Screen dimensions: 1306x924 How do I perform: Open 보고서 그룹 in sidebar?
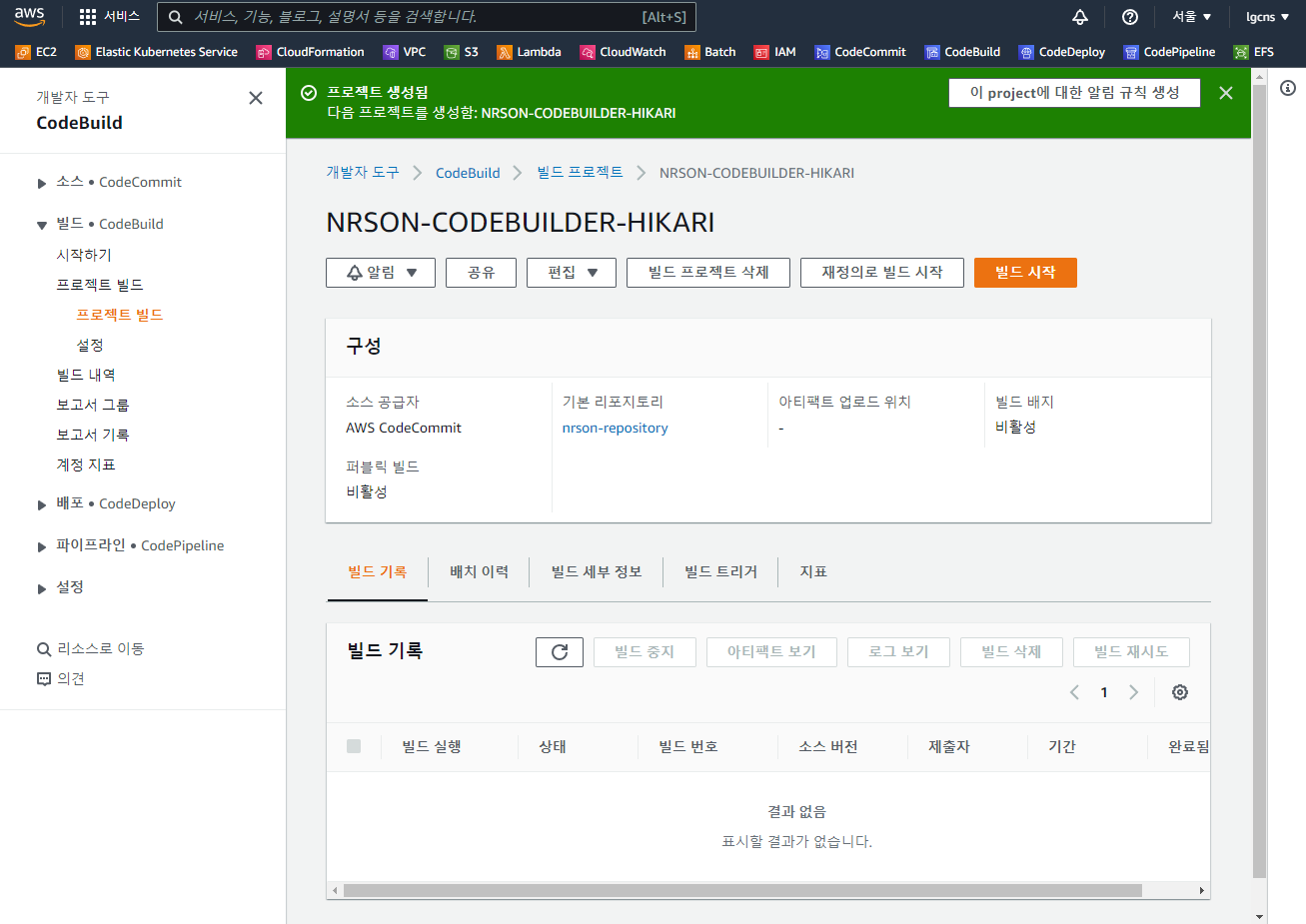93,405
